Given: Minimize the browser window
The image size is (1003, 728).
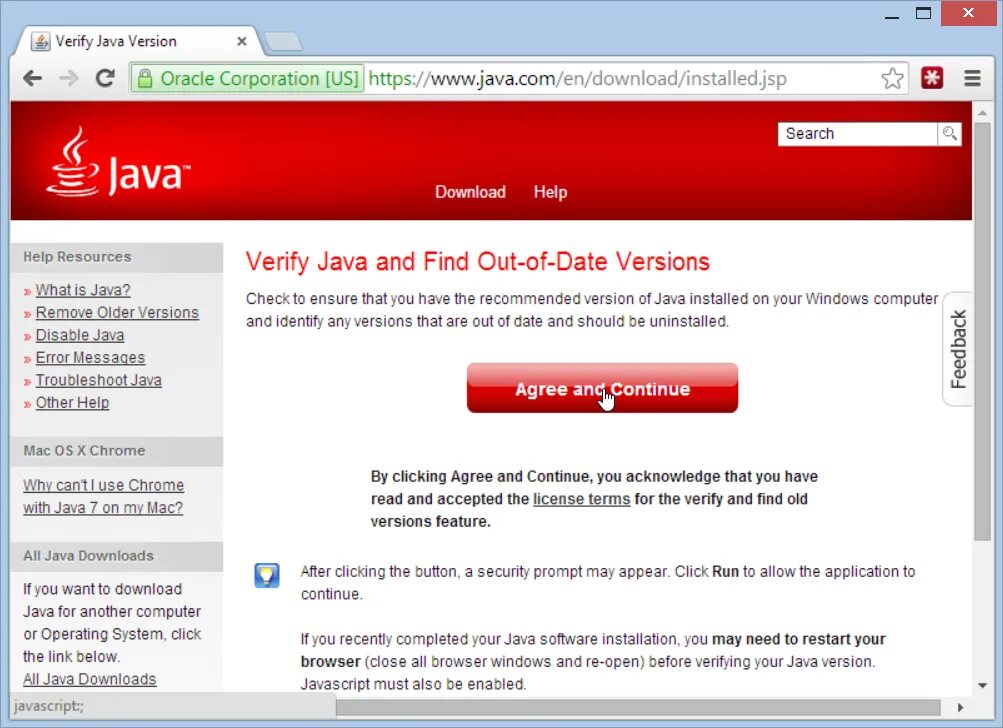Looking at the screenshot, I should coord(892,15).
